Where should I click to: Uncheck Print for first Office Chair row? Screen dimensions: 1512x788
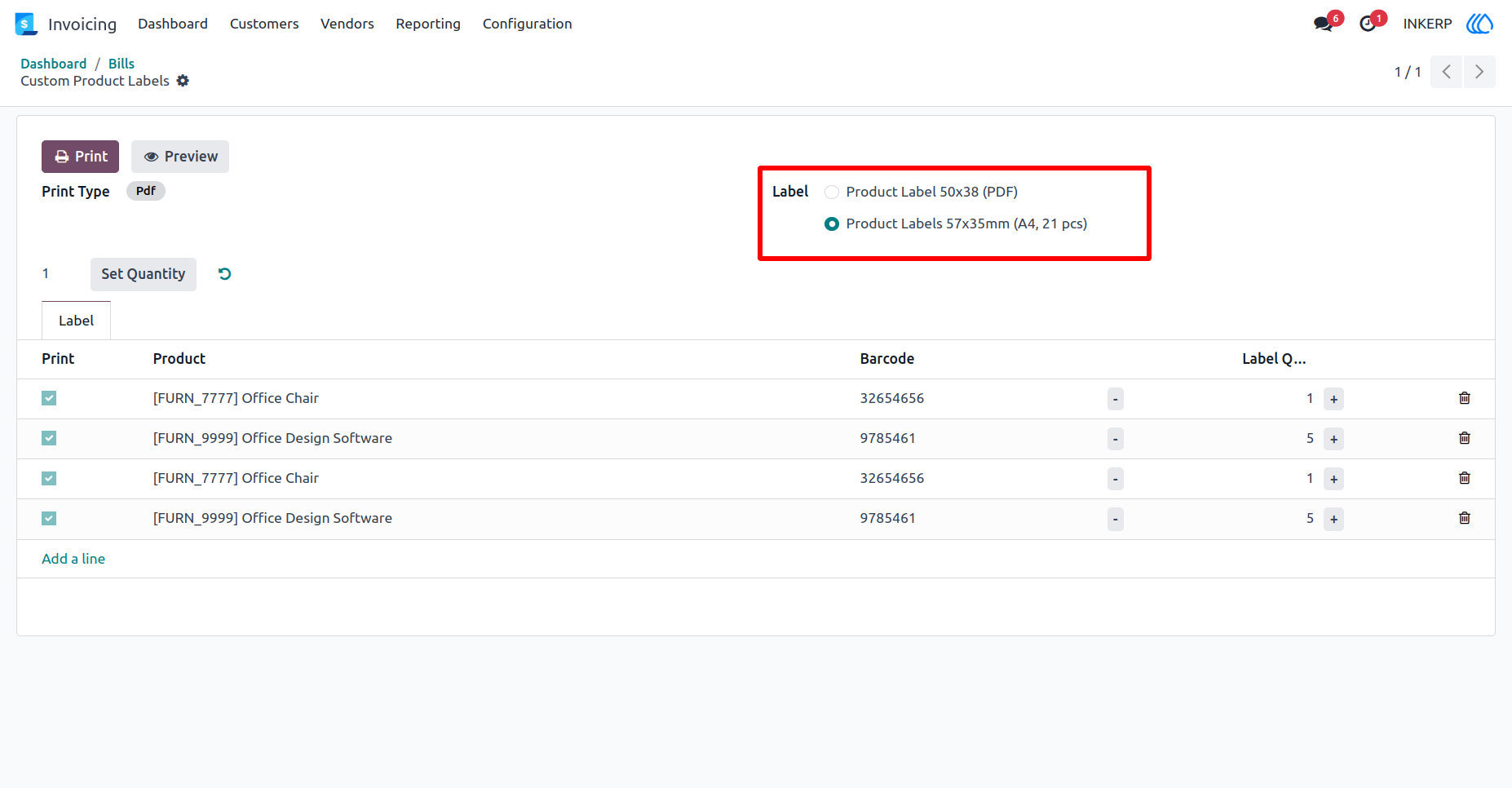49,398
